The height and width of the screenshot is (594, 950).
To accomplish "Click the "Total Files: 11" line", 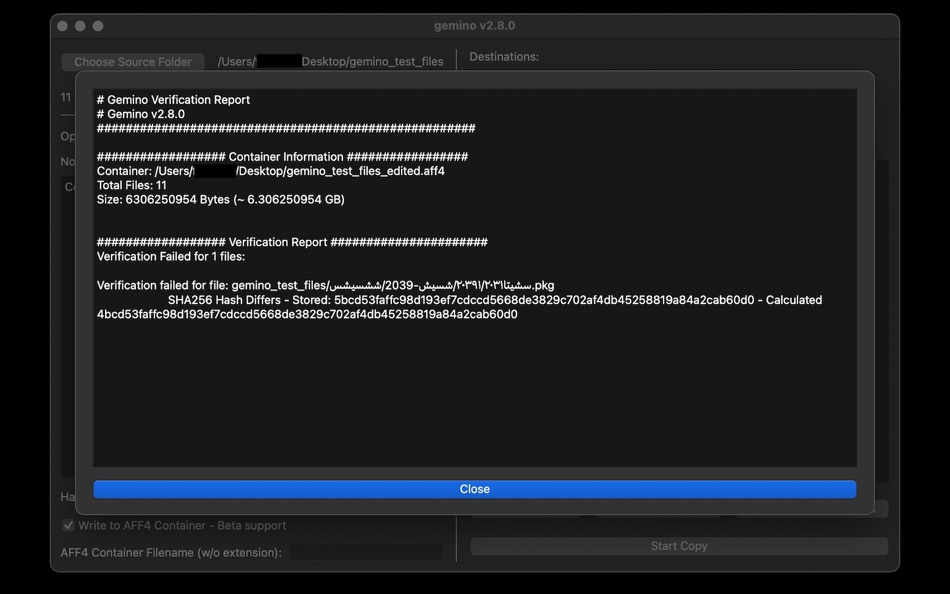I will [131, 185].
